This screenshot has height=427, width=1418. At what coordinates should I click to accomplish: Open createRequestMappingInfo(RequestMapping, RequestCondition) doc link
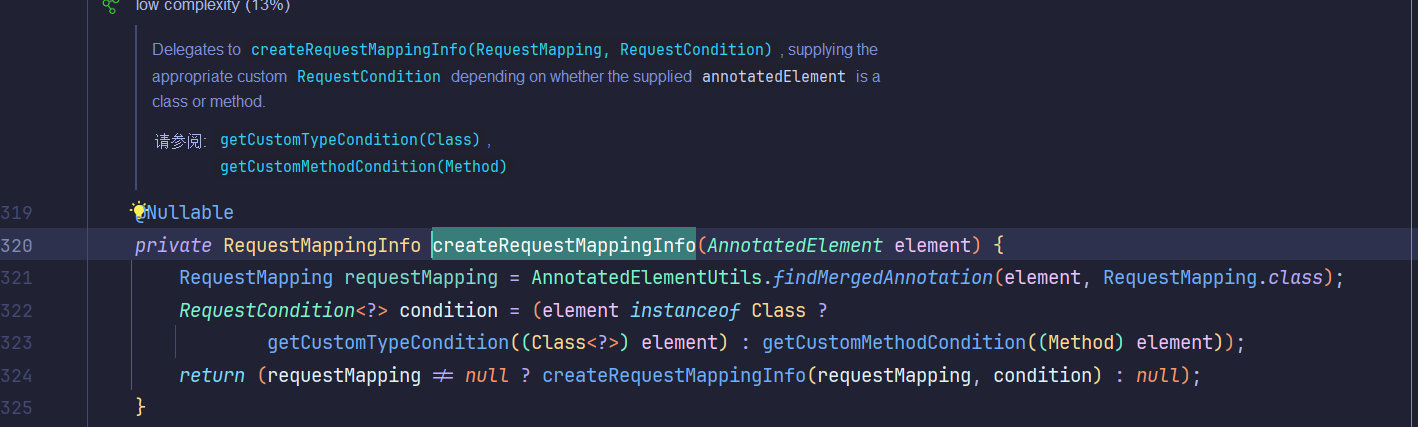click(x=511, y=49)
